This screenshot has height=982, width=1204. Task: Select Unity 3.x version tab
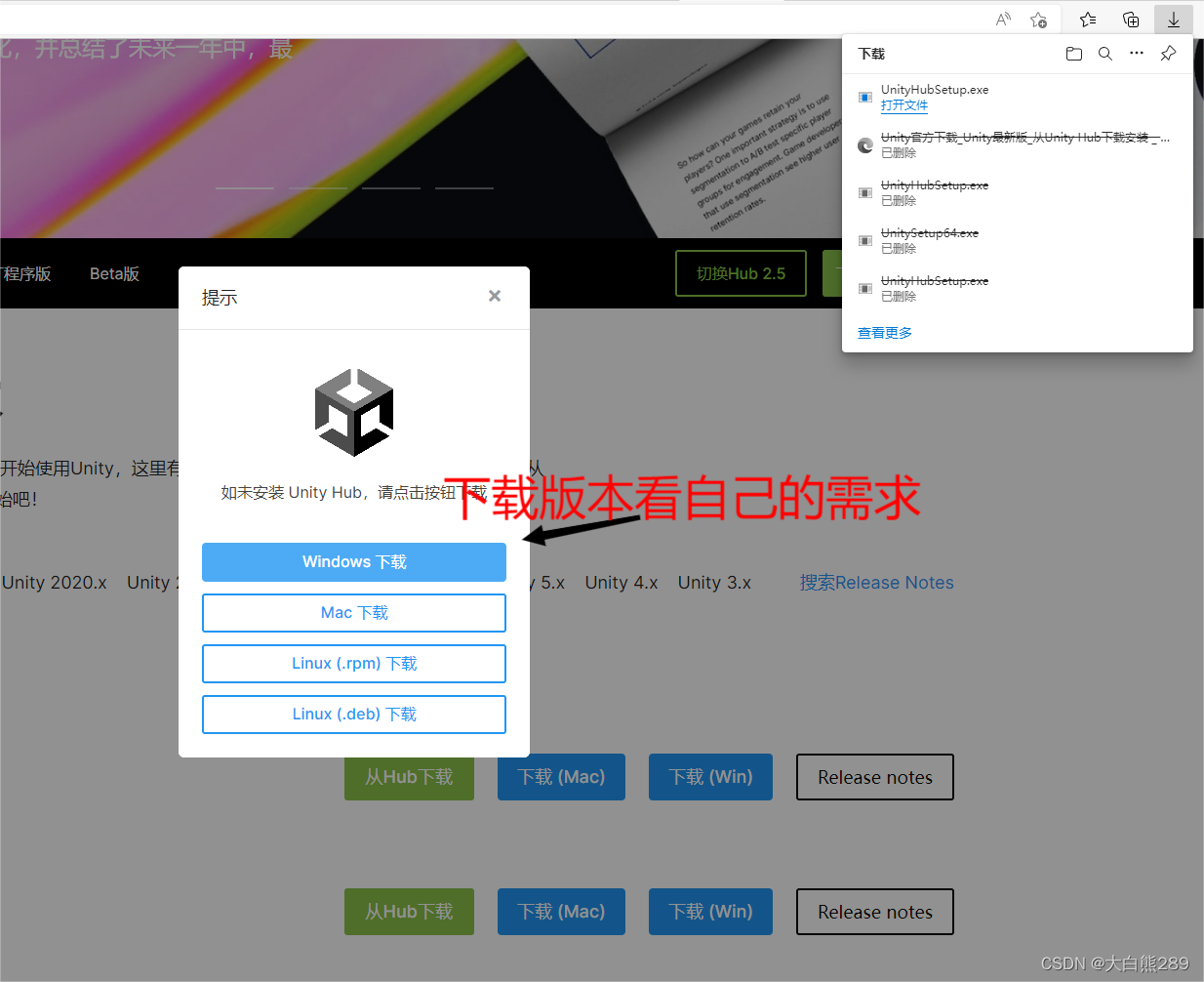coord(714,583)
